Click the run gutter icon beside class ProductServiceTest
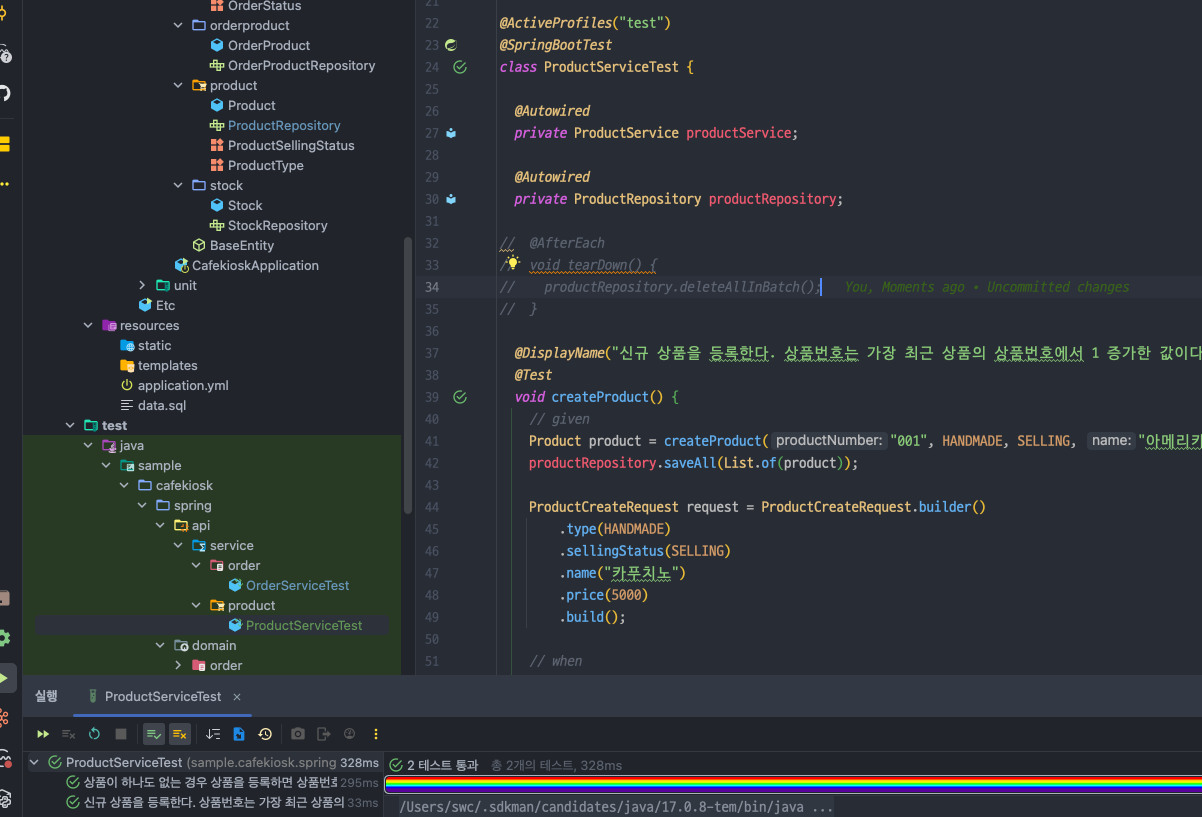Screen dimensions: 1202x817 (460, 67)
